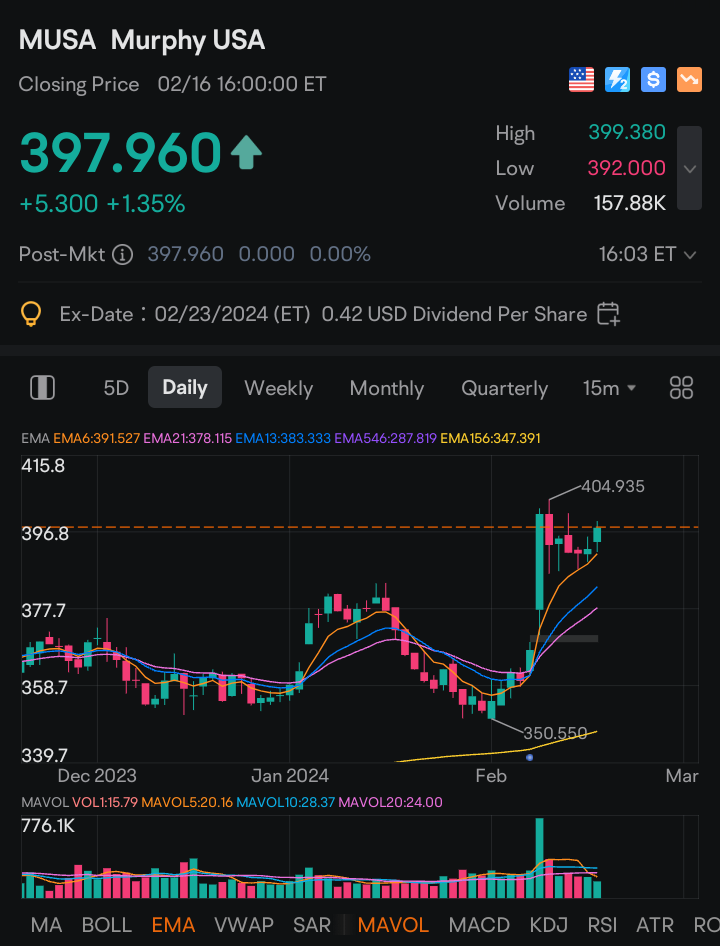Enable the ATR sub-indicator
This screenshot has width=720, height=946.
pyautogui.click(x=655, y=925)
